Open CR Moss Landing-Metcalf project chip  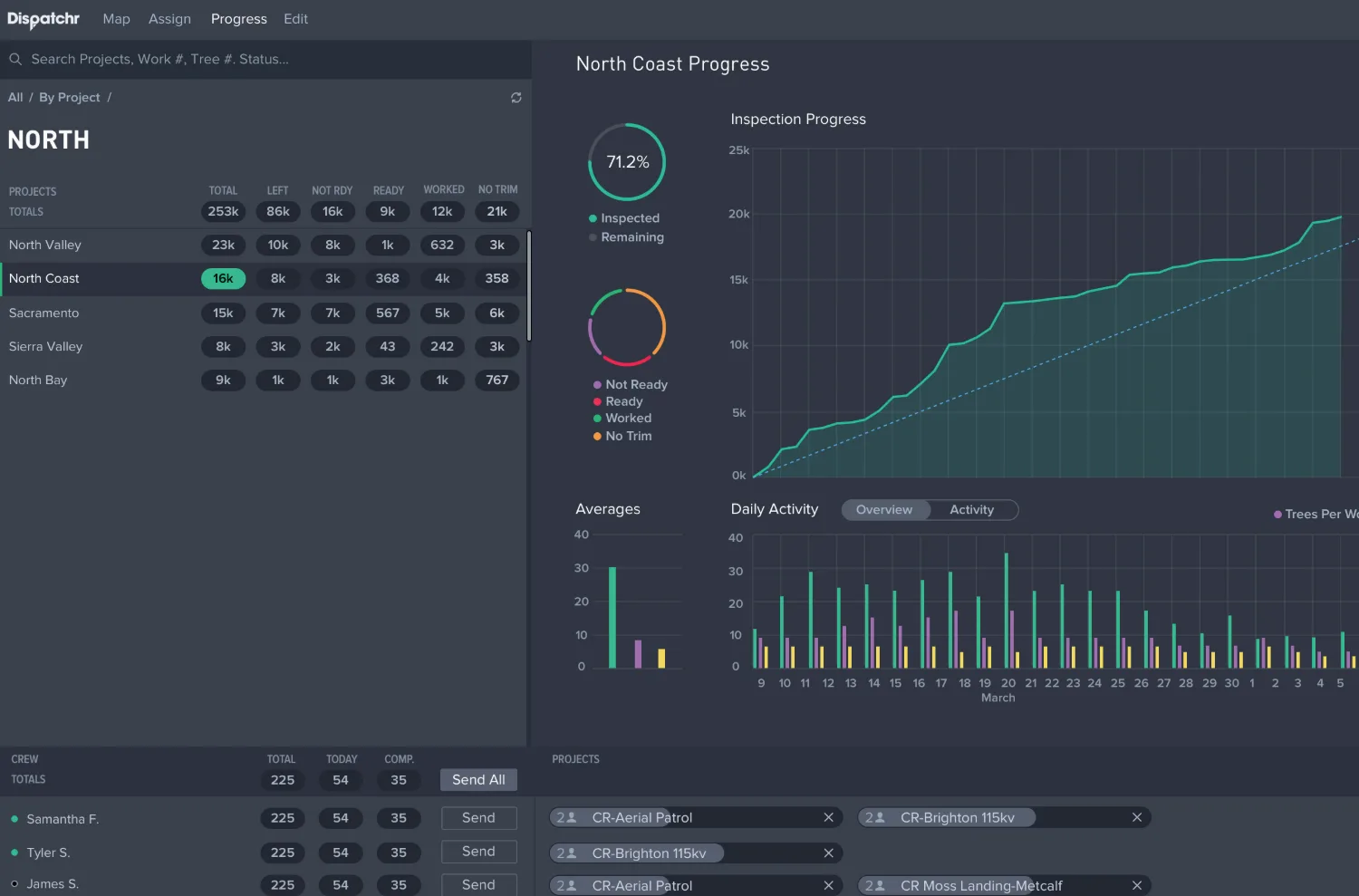[1004, 885]
